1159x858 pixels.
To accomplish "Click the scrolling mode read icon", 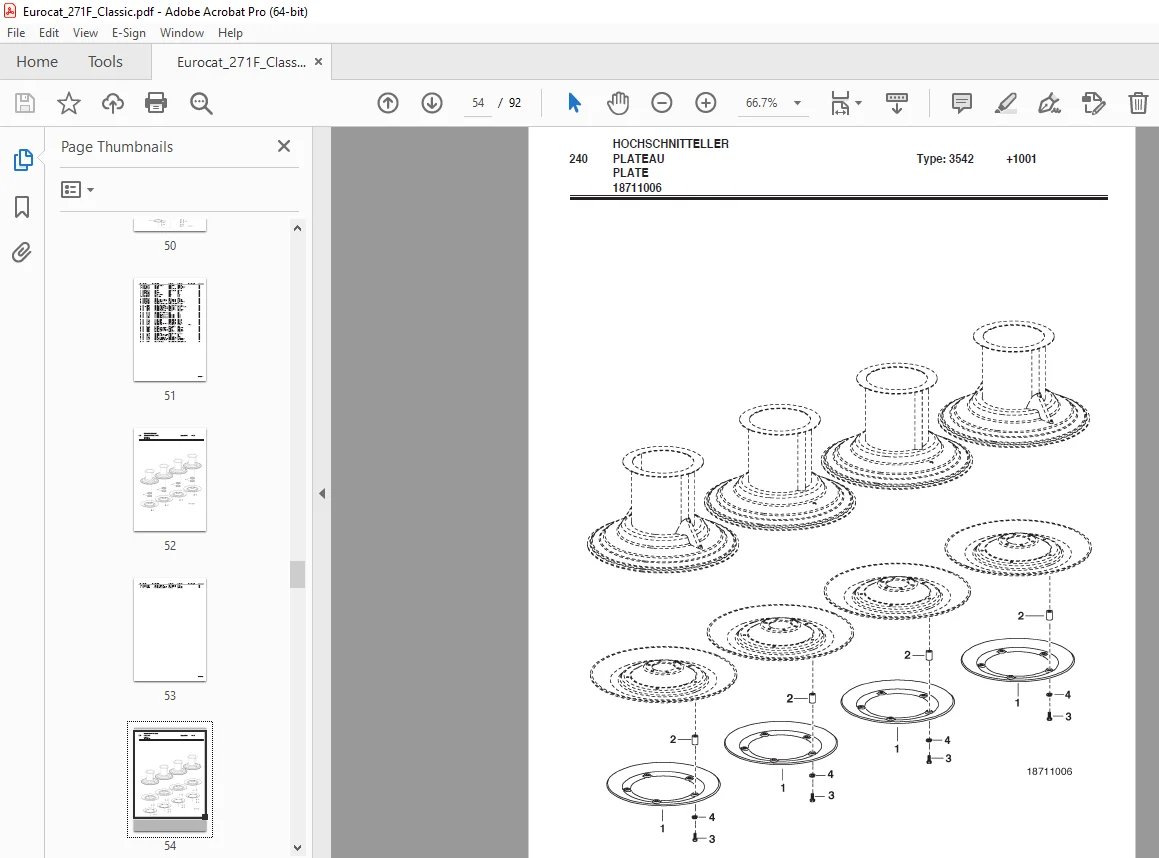I will pyautogui.click(x=897, y=103).
